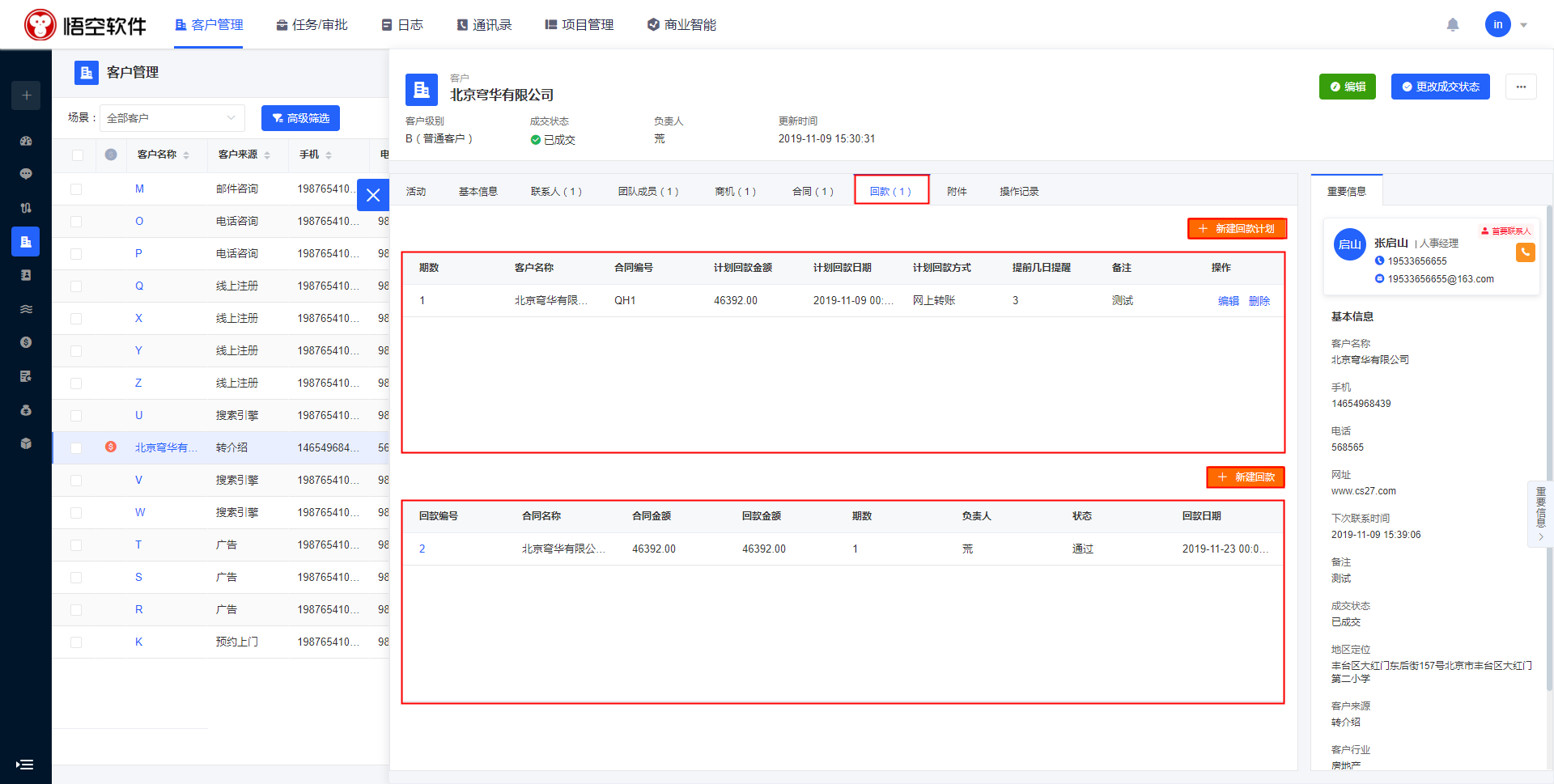Close the customer detail panel
The image size is (1554, 784).
(x=373, y=195)
